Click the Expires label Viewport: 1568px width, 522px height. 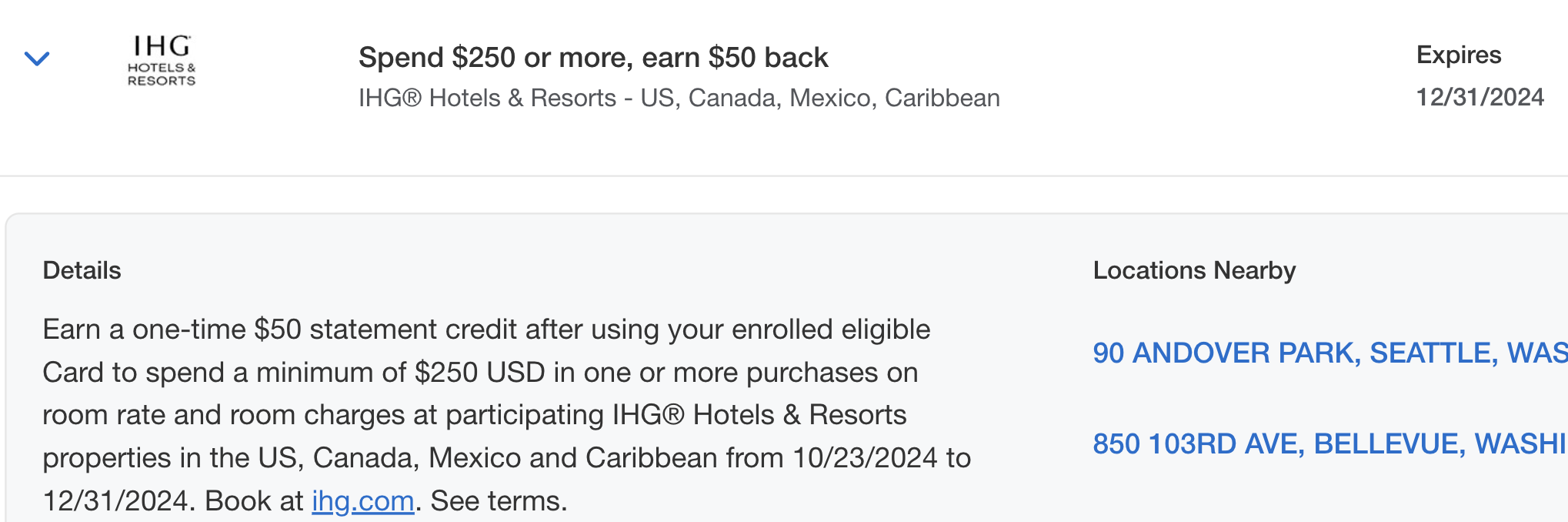(1459, 54)
